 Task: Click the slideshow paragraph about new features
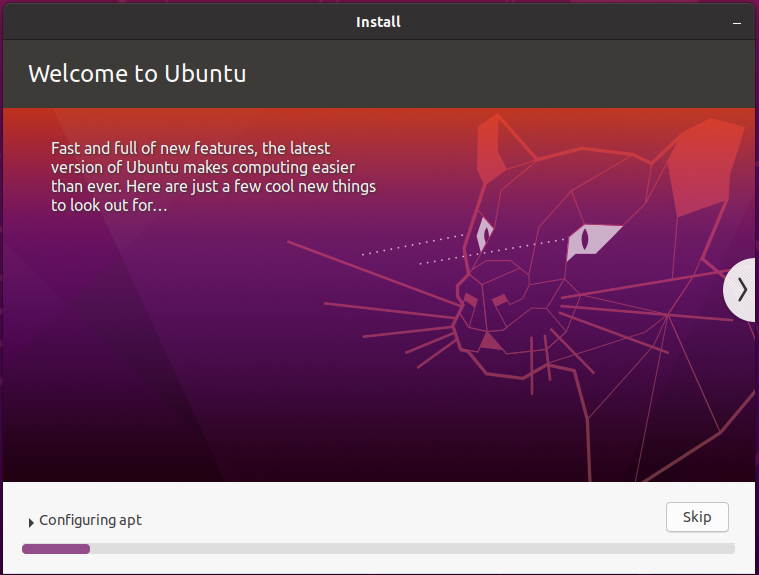pos(213,177)
